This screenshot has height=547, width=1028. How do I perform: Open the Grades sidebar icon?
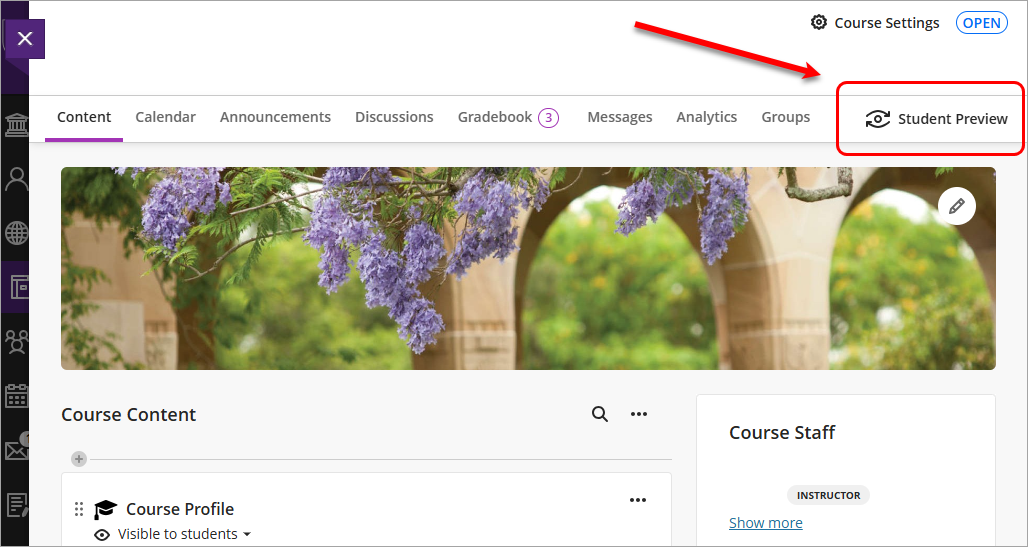pos(16,504)
